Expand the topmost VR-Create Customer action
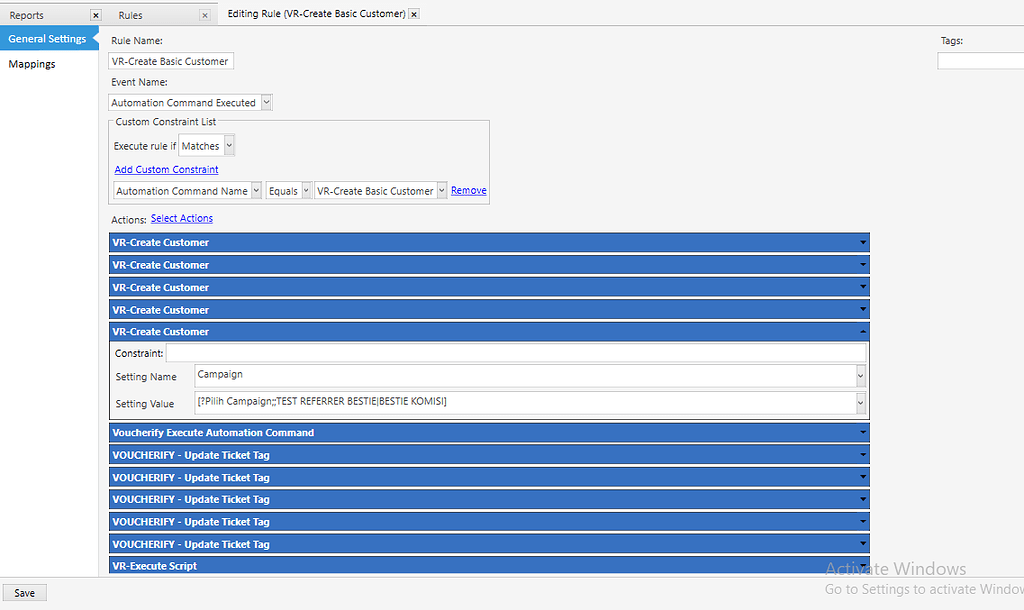Screen dimensions: 1024x610 pos(861,242)
